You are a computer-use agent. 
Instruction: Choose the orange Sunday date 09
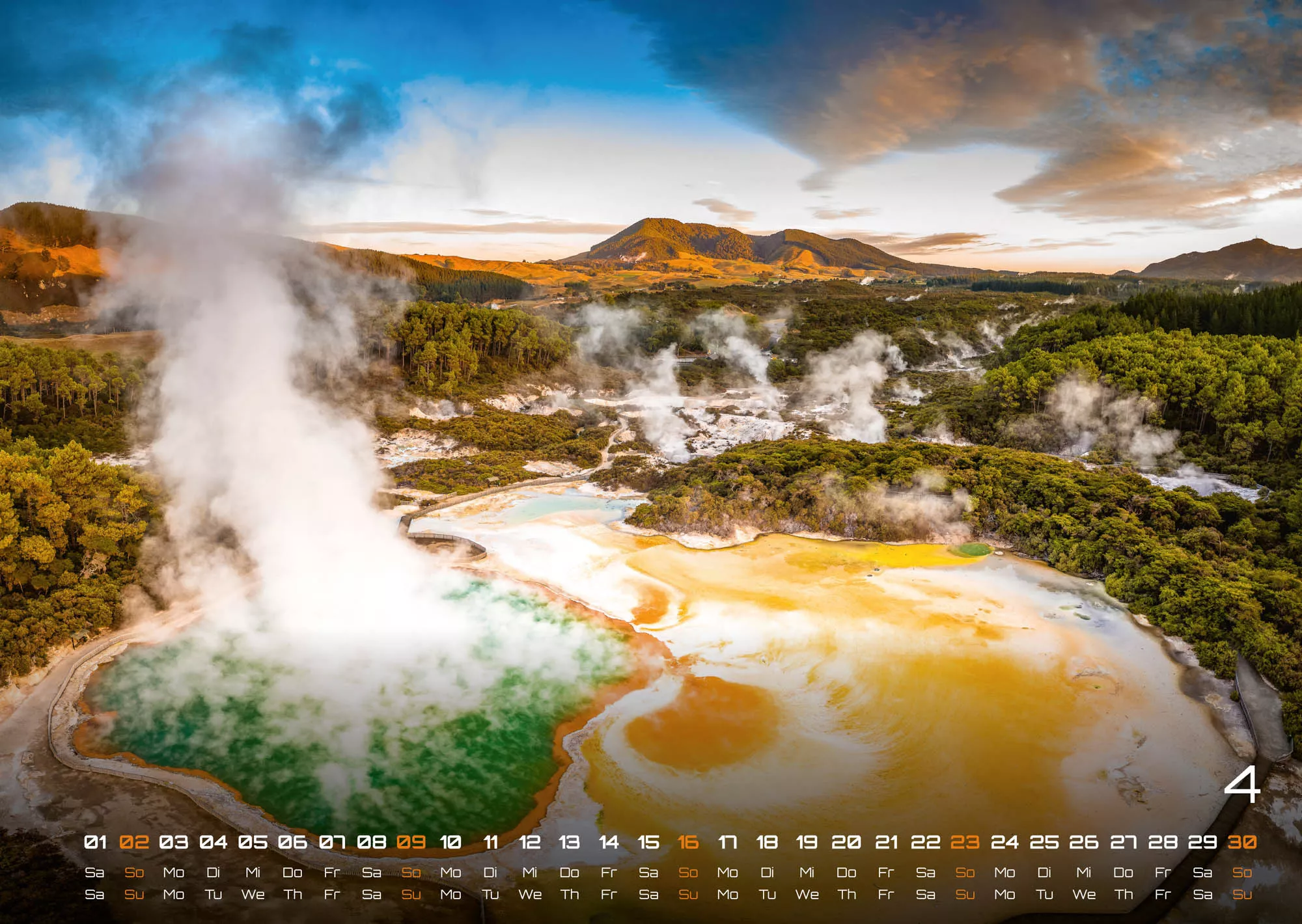[411, 843]
